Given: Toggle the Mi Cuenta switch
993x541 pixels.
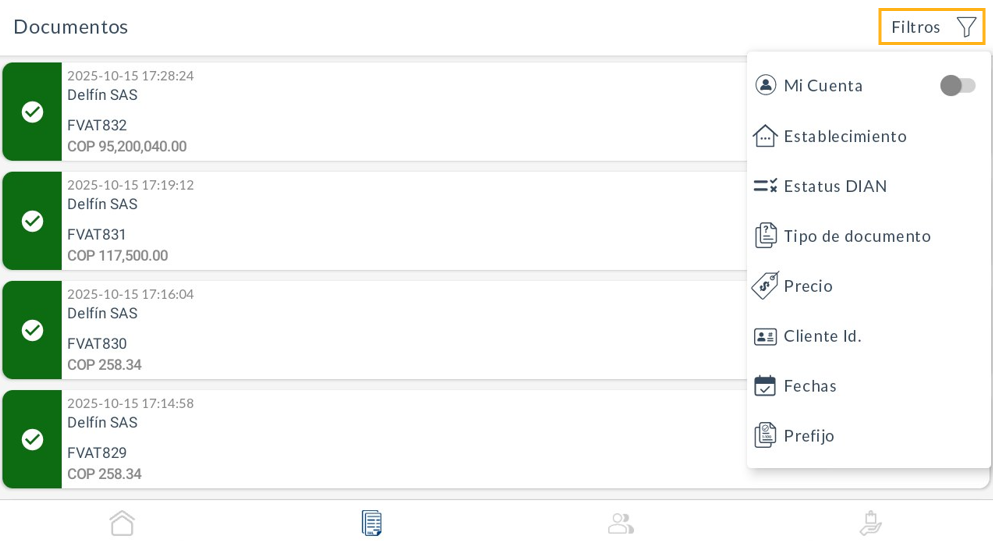Looking at the screenshot, I should pyautogui.click(x=957, y=86).
